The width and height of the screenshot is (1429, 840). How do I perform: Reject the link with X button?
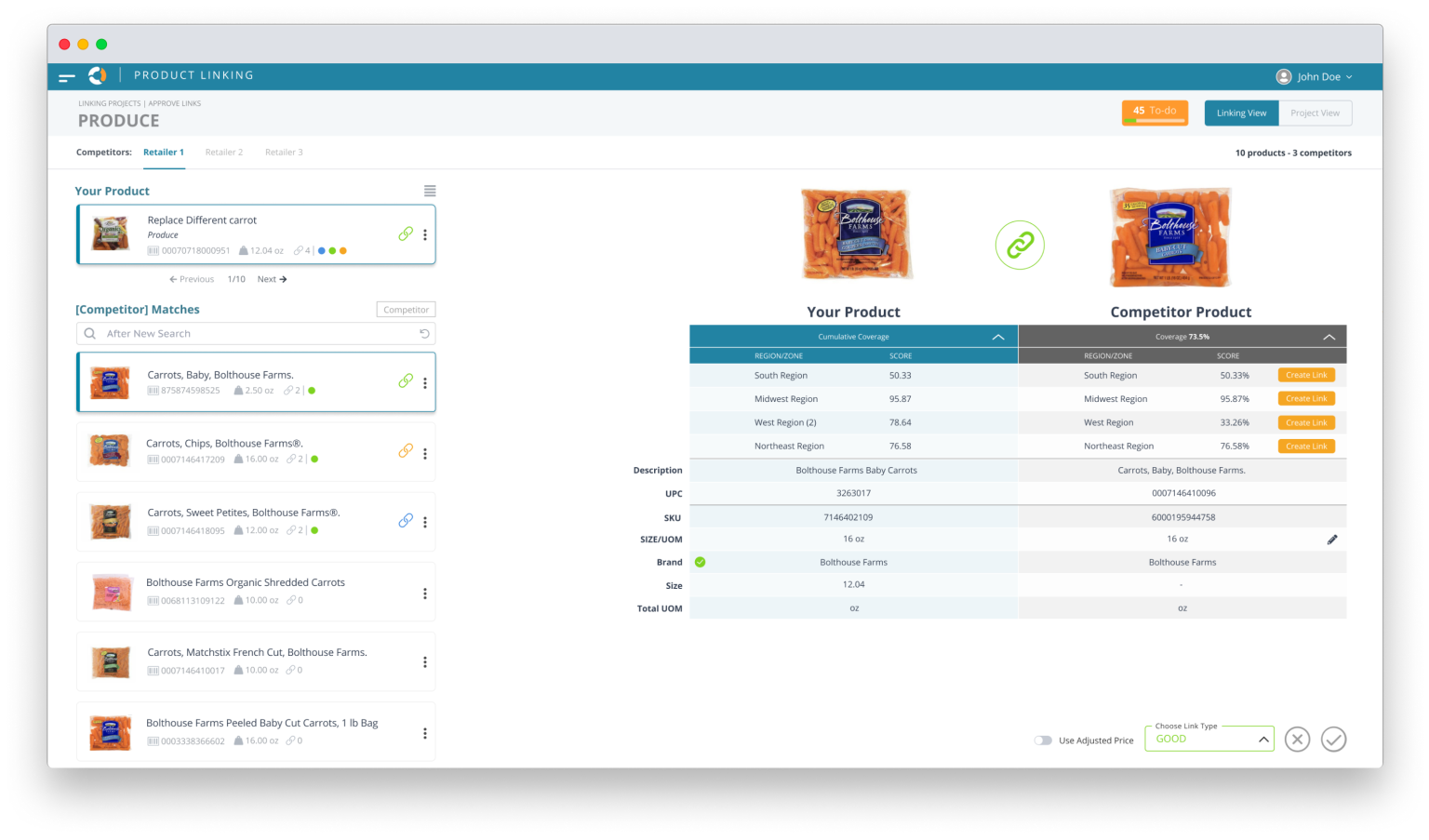(x=1297, y=740)
